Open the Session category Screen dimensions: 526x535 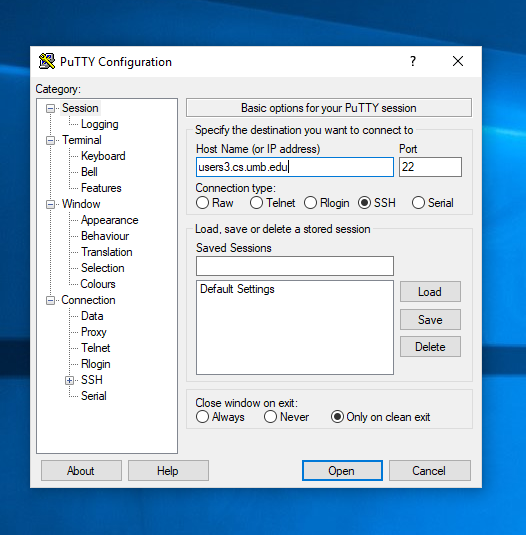[80, 108]
